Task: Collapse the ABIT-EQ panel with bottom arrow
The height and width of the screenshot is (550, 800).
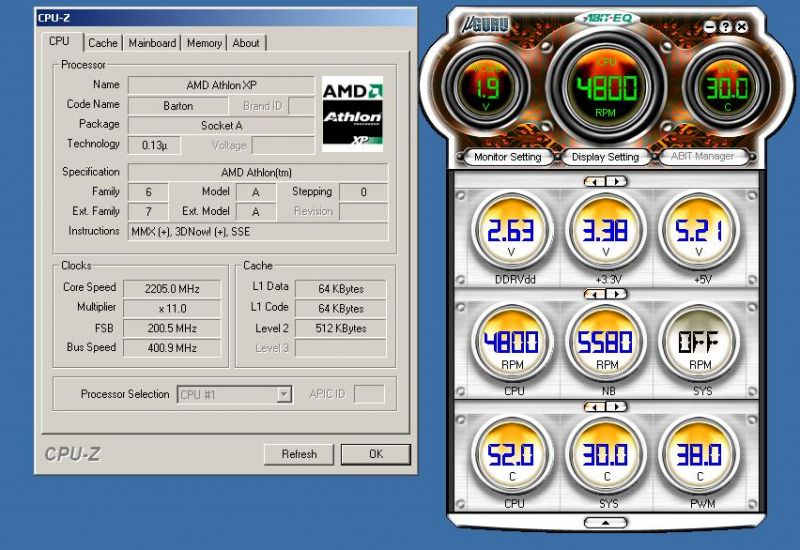Action: [x=605, y=523]
